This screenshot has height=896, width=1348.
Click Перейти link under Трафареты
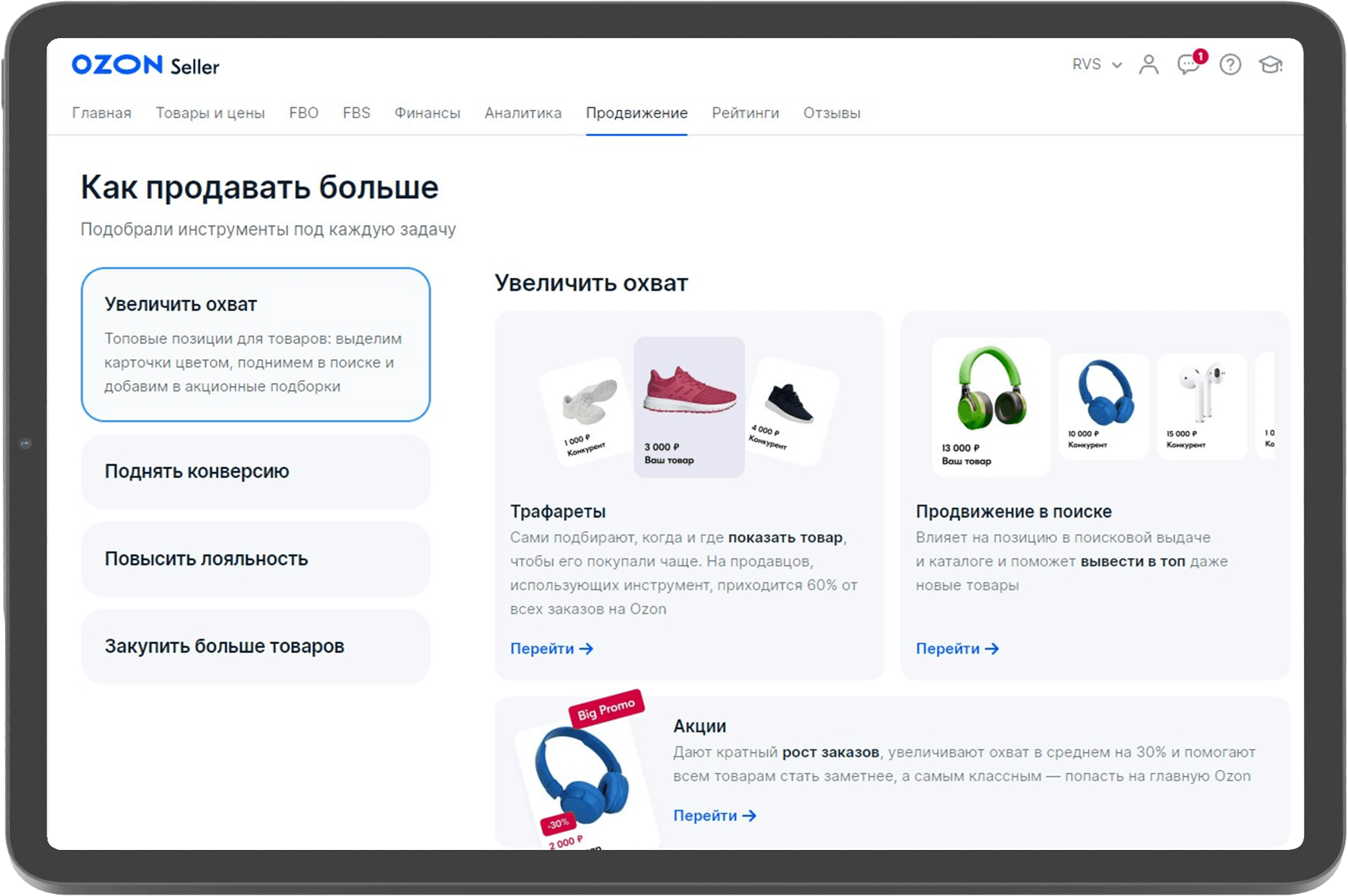click(x=551, y=648)
